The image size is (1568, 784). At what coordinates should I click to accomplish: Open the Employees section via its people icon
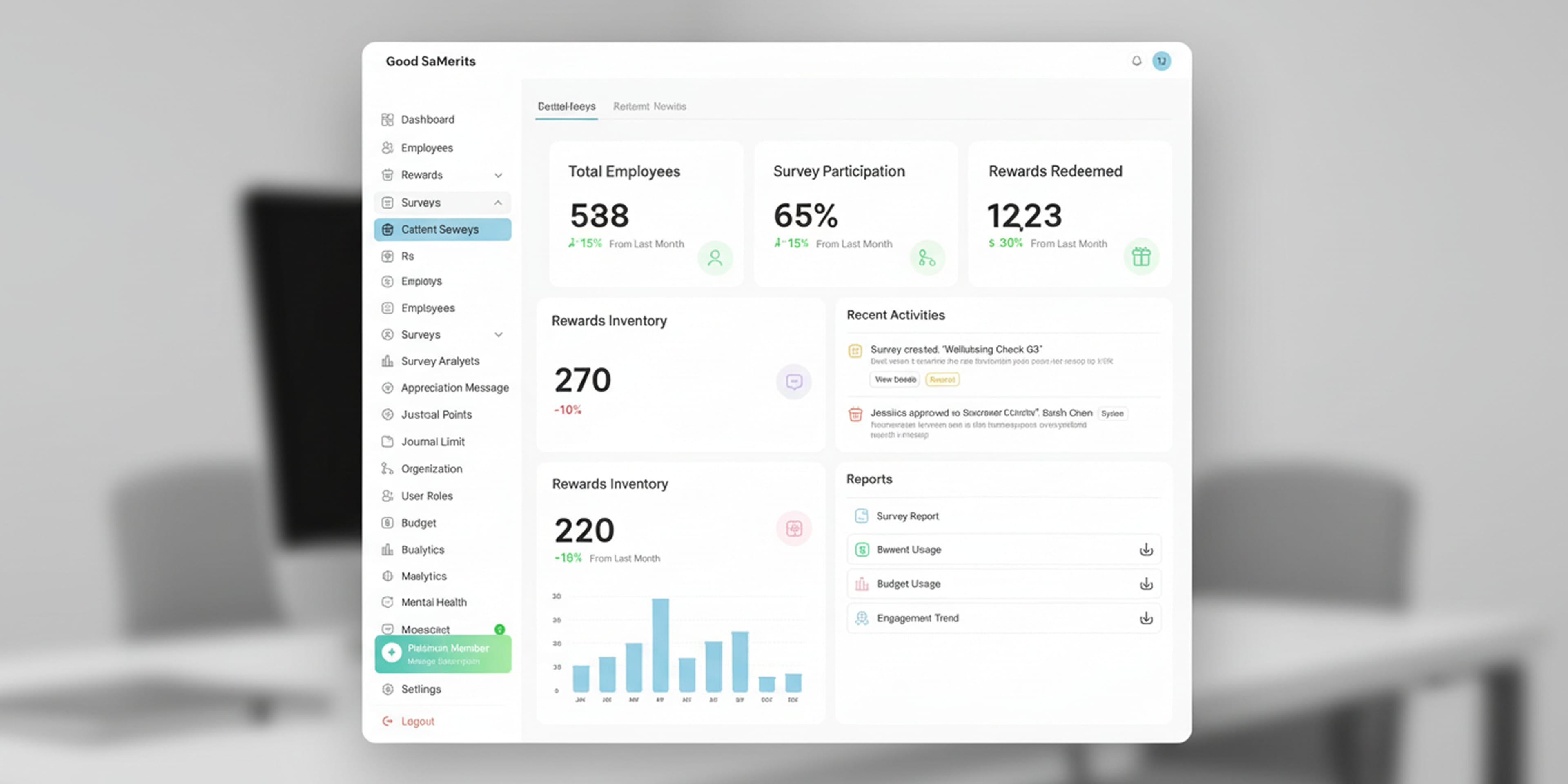pyautogui.click(x=387, y=148)
